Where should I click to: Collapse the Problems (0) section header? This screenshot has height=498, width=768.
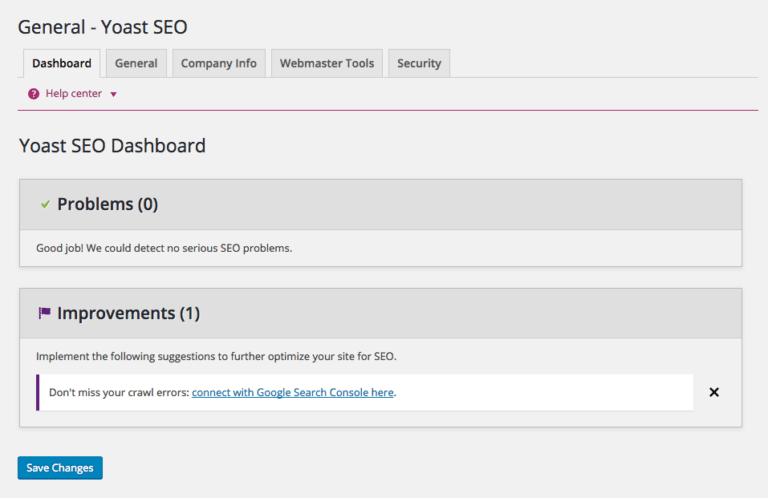click(x=380, y=204)
